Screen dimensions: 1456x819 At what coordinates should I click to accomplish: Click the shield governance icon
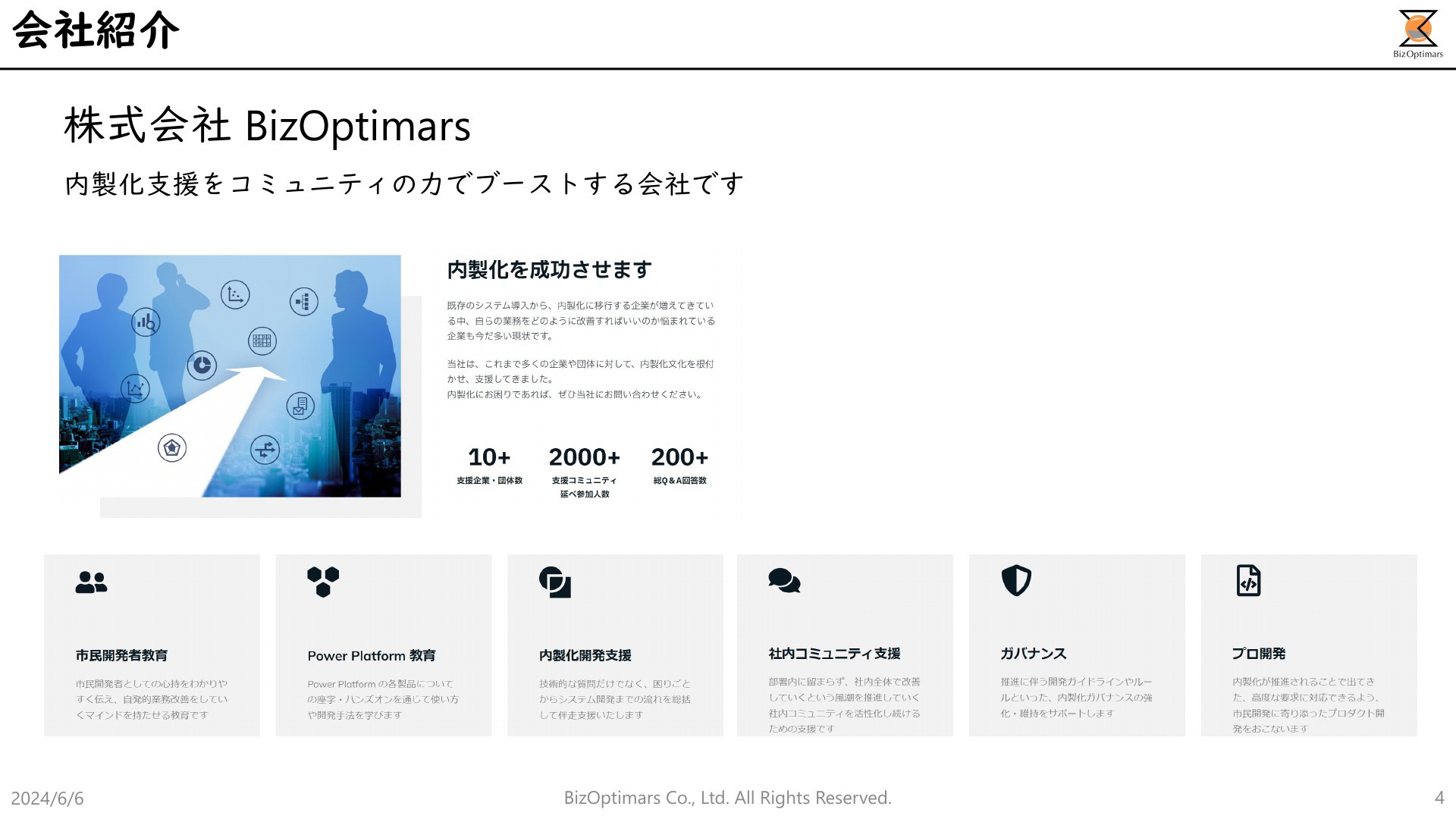(x=1016, y=581)
